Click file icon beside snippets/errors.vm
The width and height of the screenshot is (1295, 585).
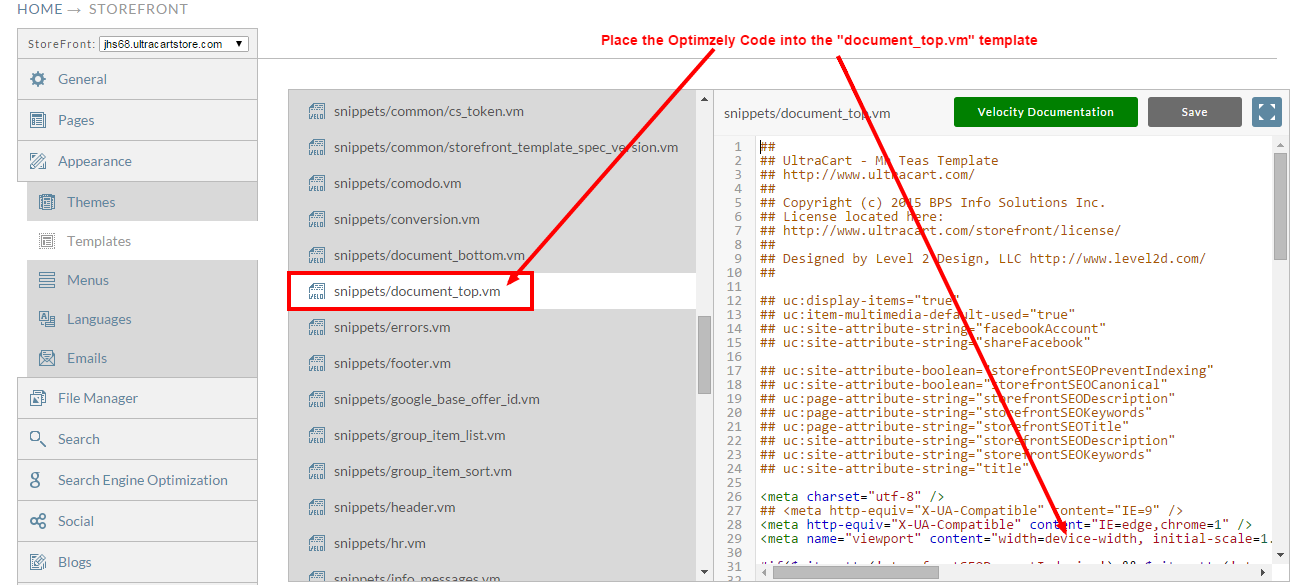point(317,327)
